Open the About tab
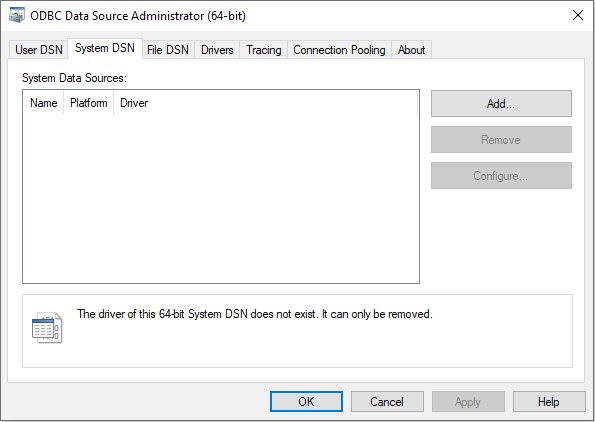Image resolution: width=595 pixels, height=422 pixels. [x=411, y=50]
